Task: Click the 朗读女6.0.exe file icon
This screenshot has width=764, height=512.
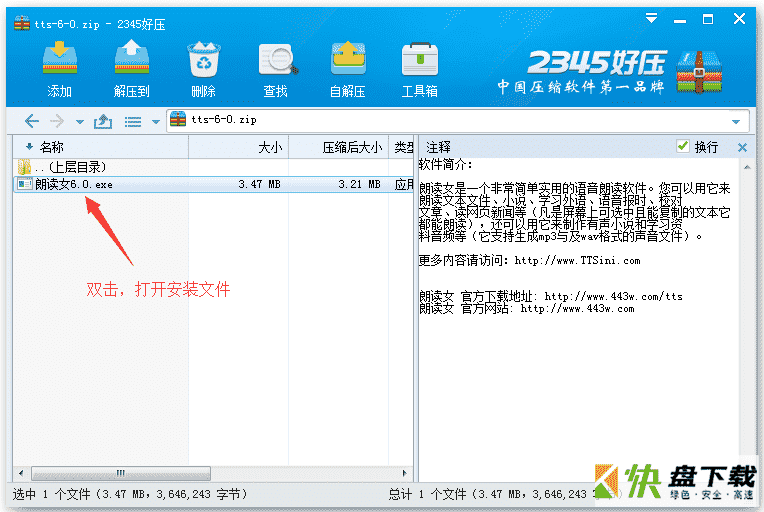Action: 24,184
